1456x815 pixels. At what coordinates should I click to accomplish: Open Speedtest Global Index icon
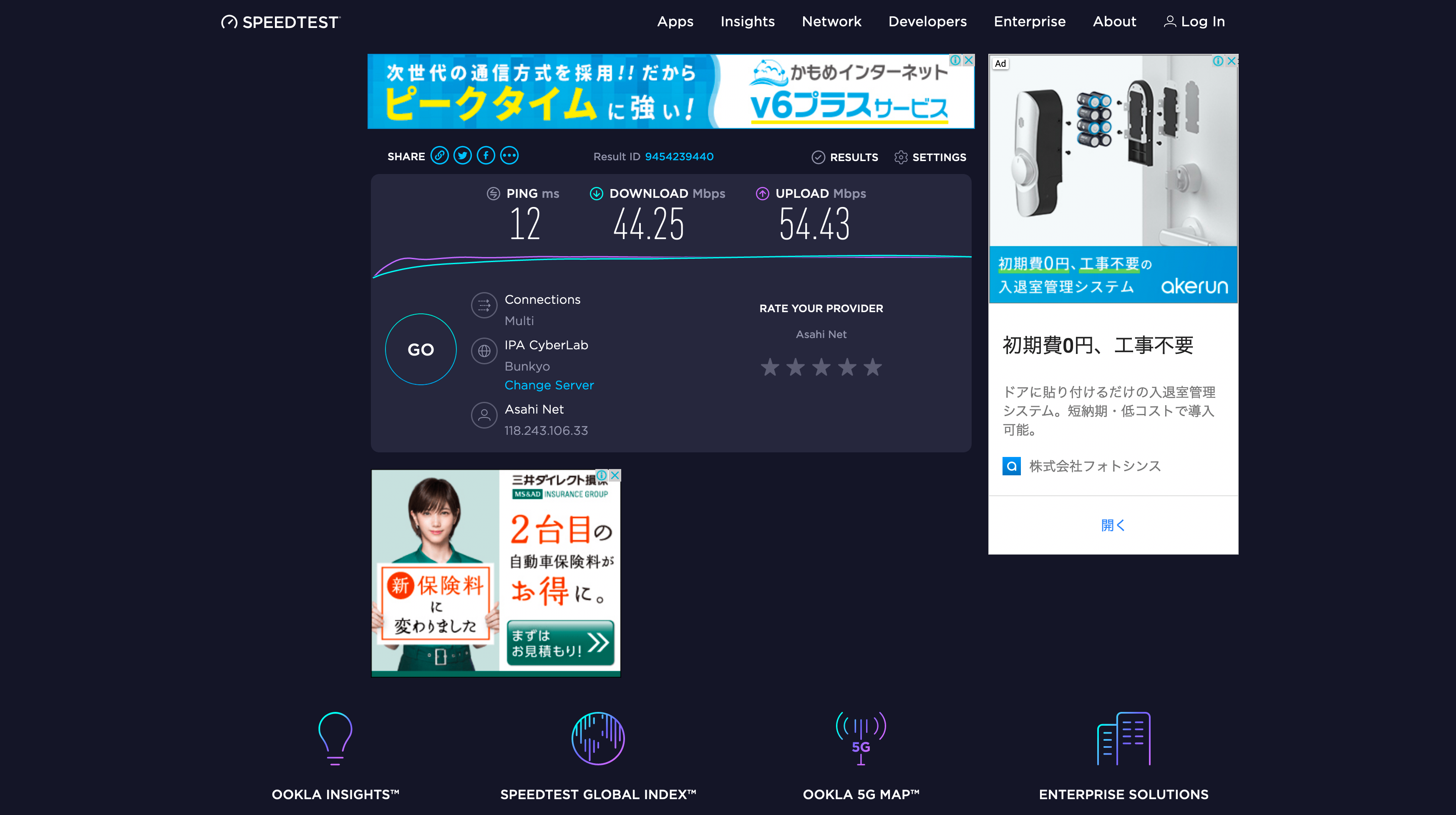[598, 738]
